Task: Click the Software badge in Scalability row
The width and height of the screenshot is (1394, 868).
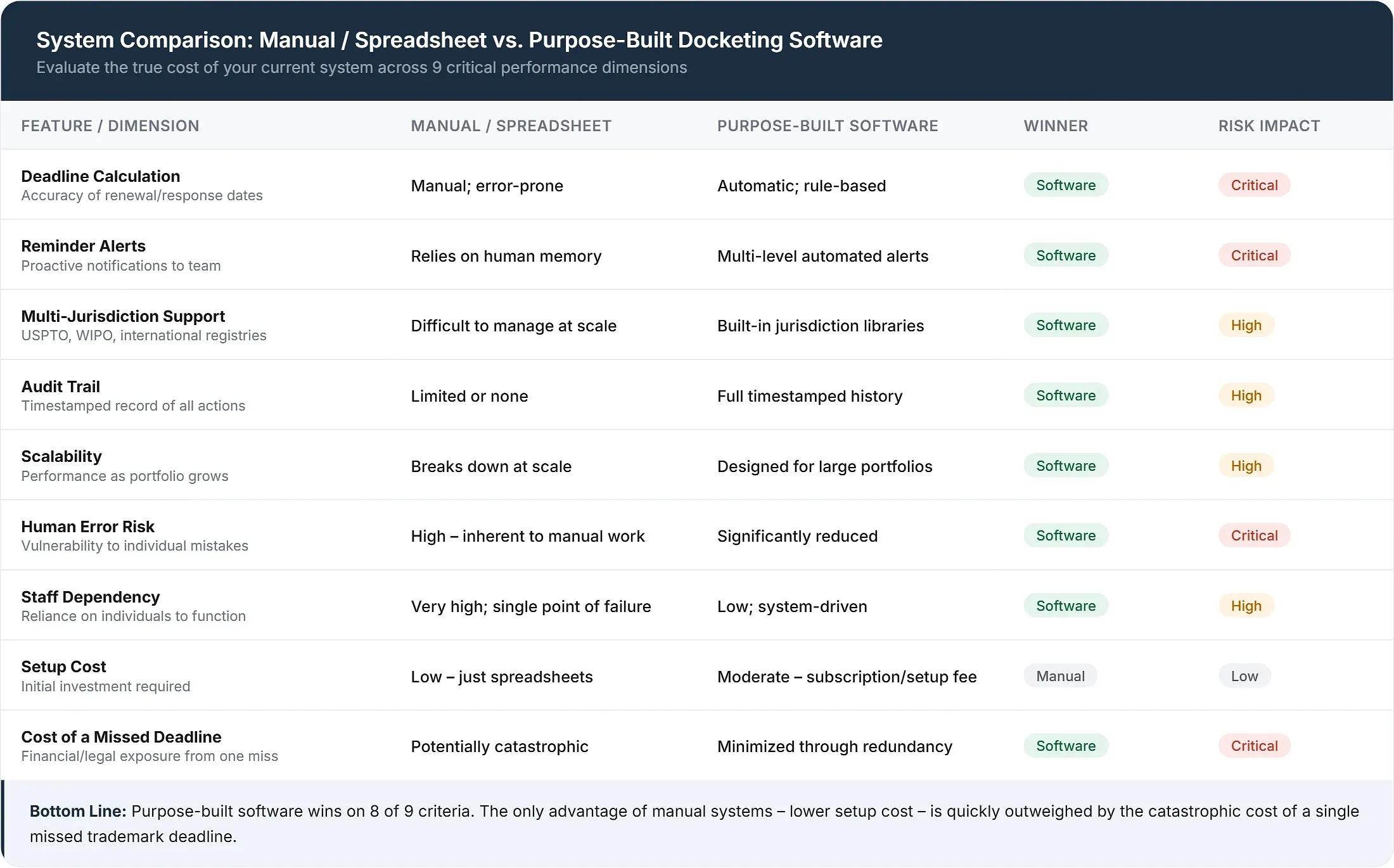Action: pos(1066,466)
